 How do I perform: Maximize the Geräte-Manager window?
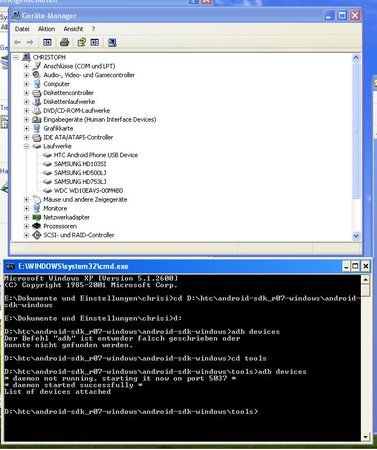(x=342, y=15)
